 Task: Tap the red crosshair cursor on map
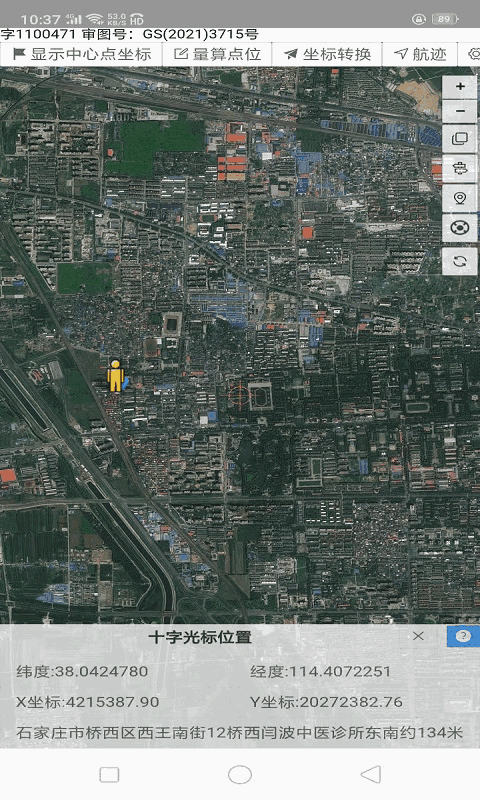(238, 395)
